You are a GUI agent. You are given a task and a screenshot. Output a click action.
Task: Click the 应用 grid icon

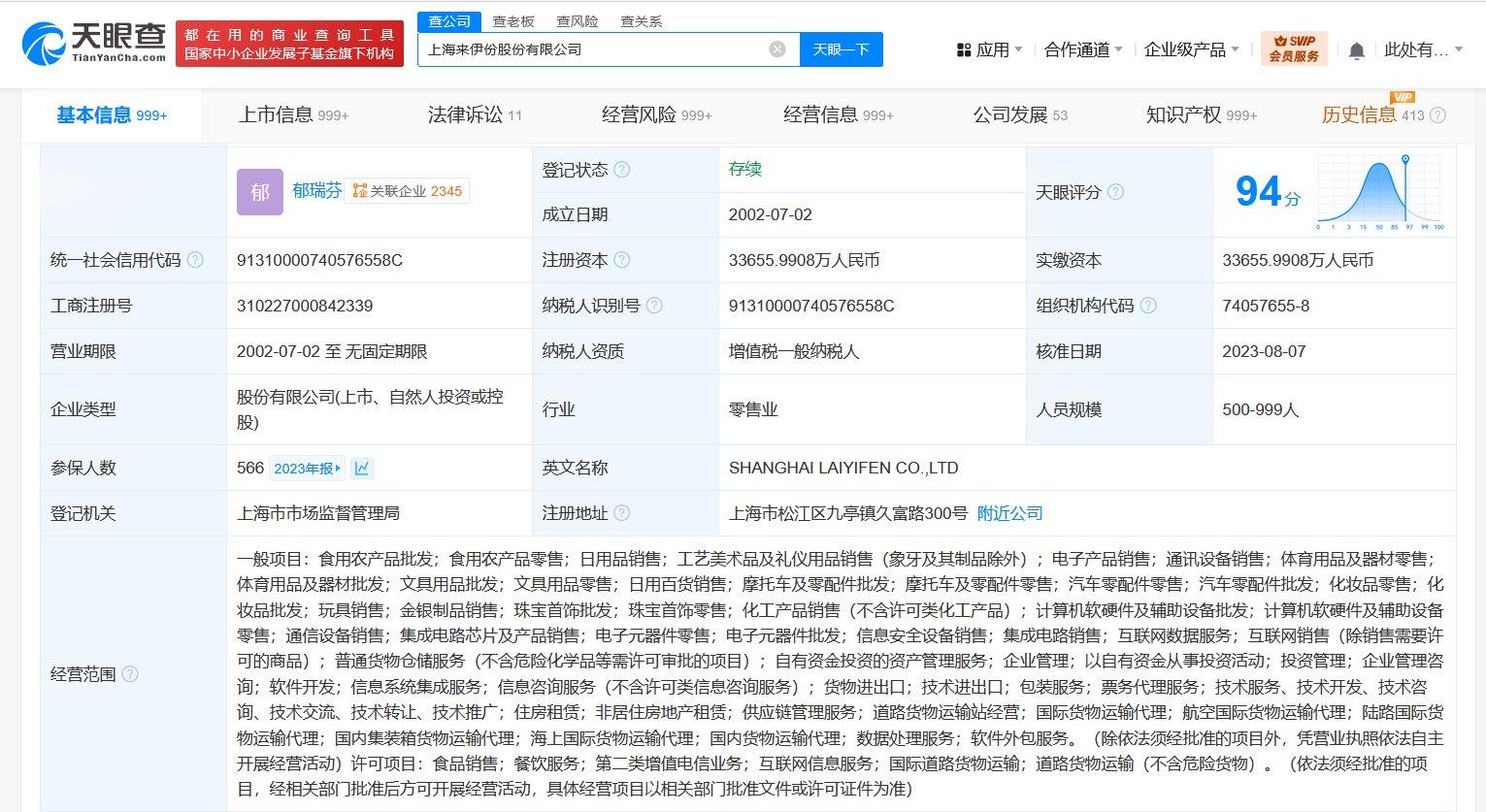(964, 49)
